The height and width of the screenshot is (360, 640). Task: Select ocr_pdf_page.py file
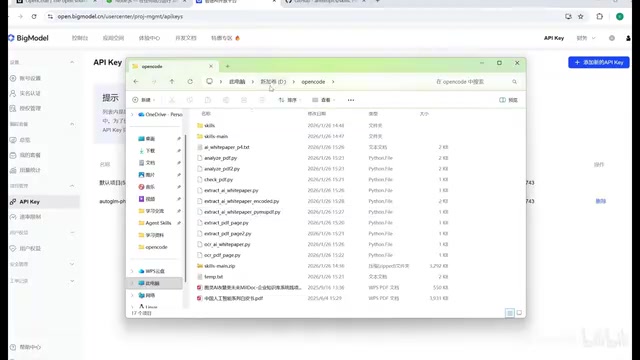pyautogui.click(x=222, y=255)
